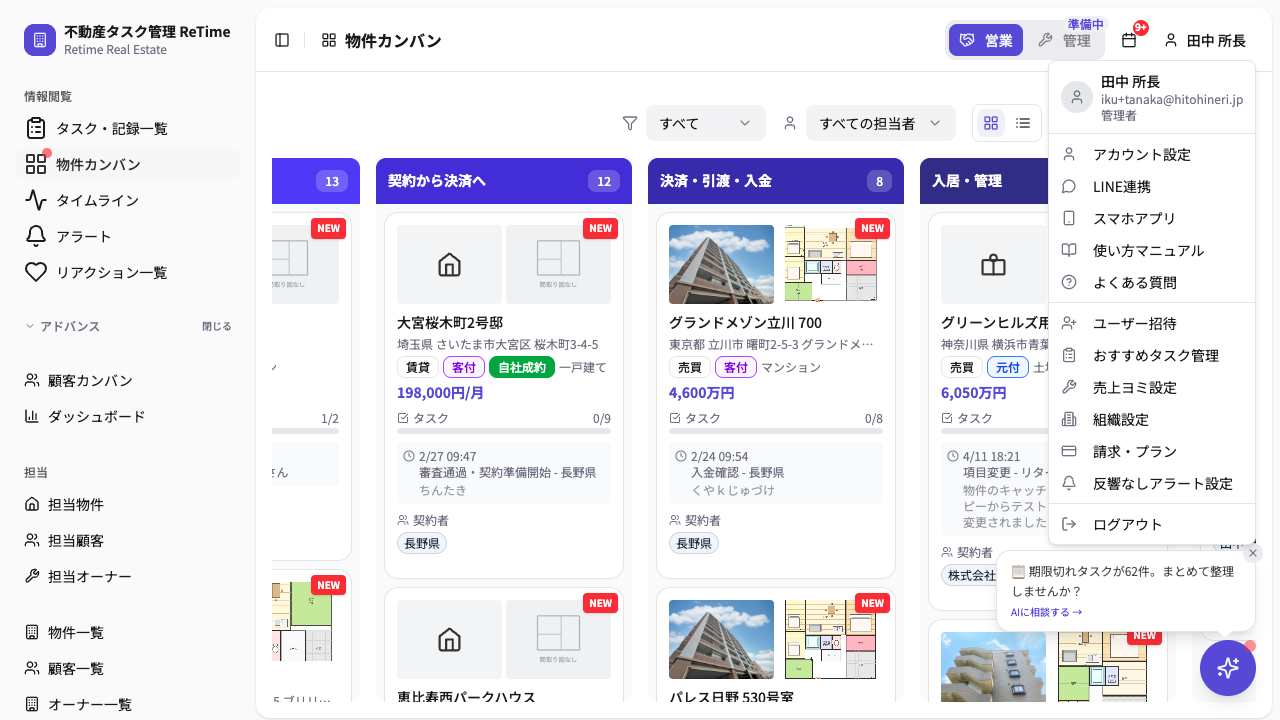Click the 元付 tag on グリーンヒルズ card
This screenshot has height=720, width=1280.
1007,367
